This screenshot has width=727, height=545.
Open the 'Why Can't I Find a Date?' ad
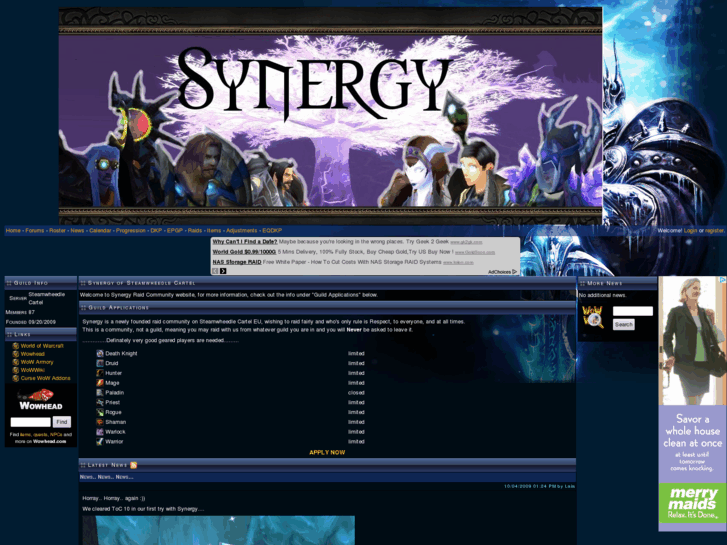click(x=245, y=242)
